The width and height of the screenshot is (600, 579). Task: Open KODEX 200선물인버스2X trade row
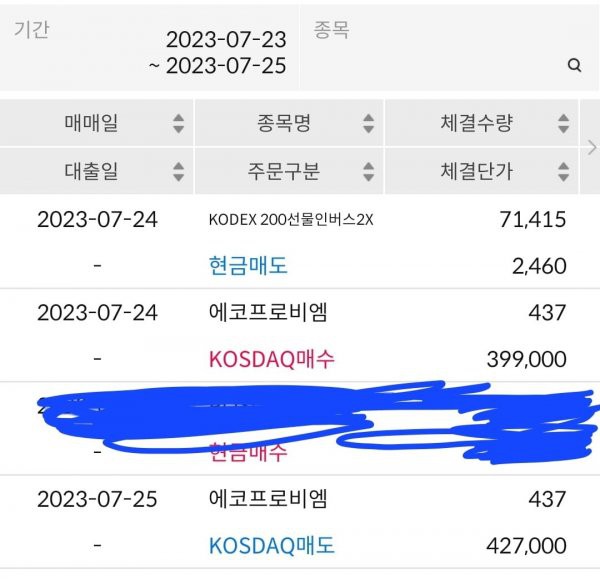point(300,243)
